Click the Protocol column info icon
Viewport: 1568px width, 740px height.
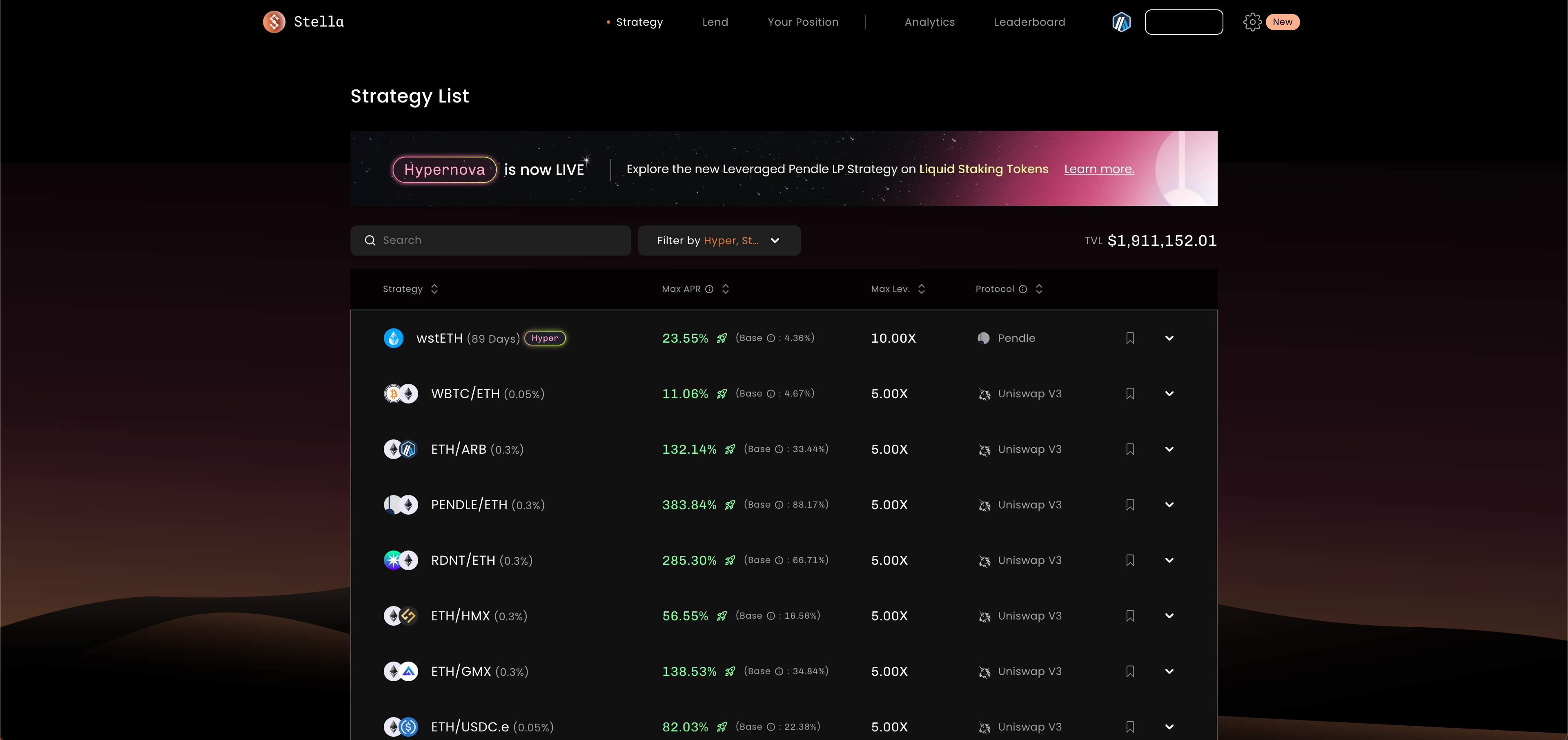pyautogui.click(x=1022, y=289)
